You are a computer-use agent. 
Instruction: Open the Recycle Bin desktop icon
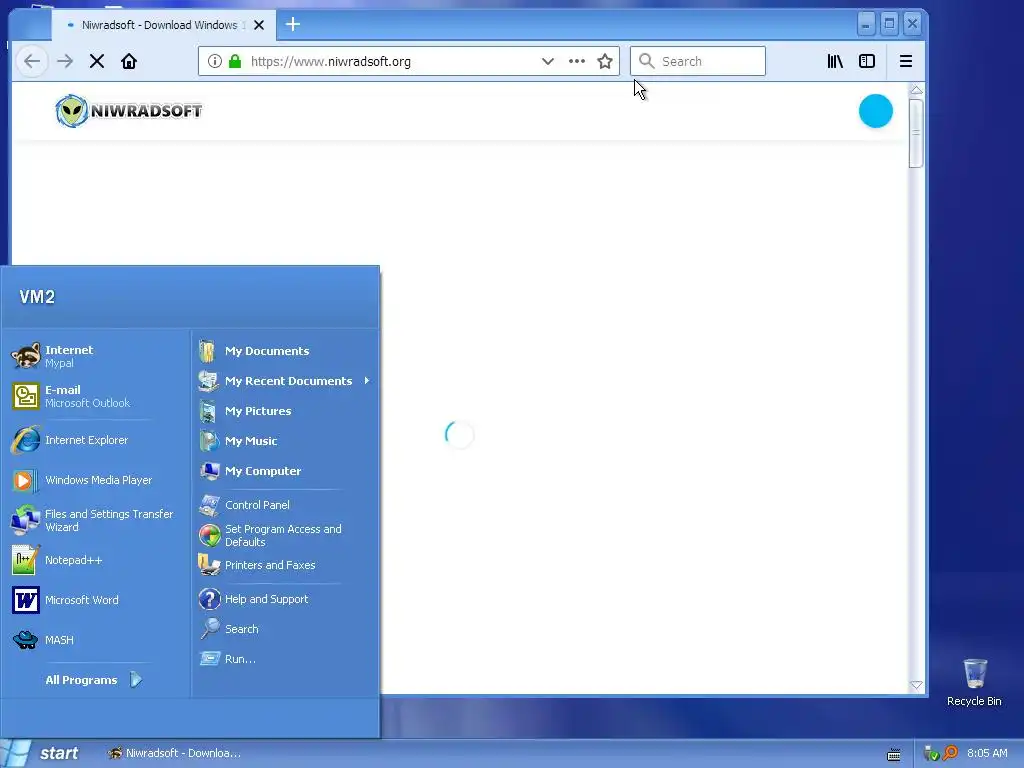974,682
